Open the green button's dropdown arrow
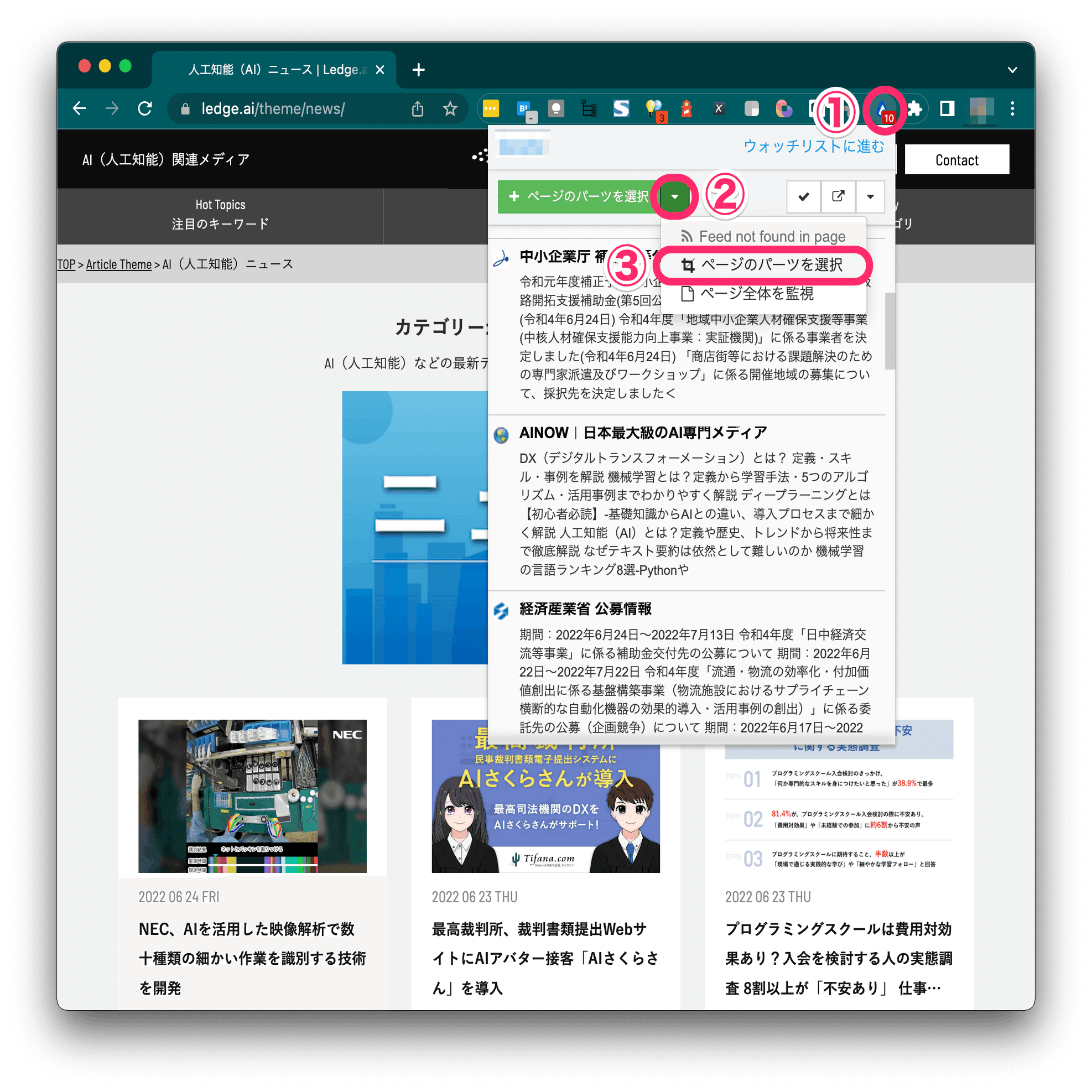 (x=675, y=197)
